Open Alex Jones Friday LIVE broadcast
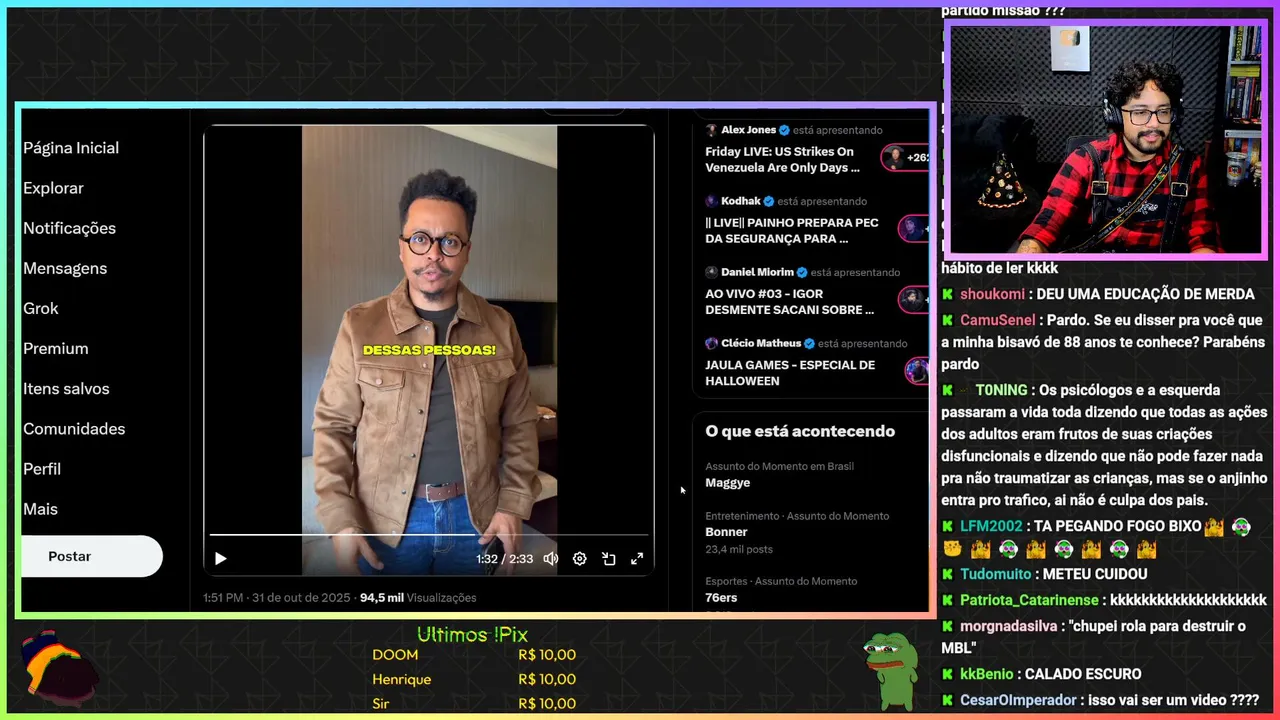This screenshot has width=1280, height=720. click(780, 160)
